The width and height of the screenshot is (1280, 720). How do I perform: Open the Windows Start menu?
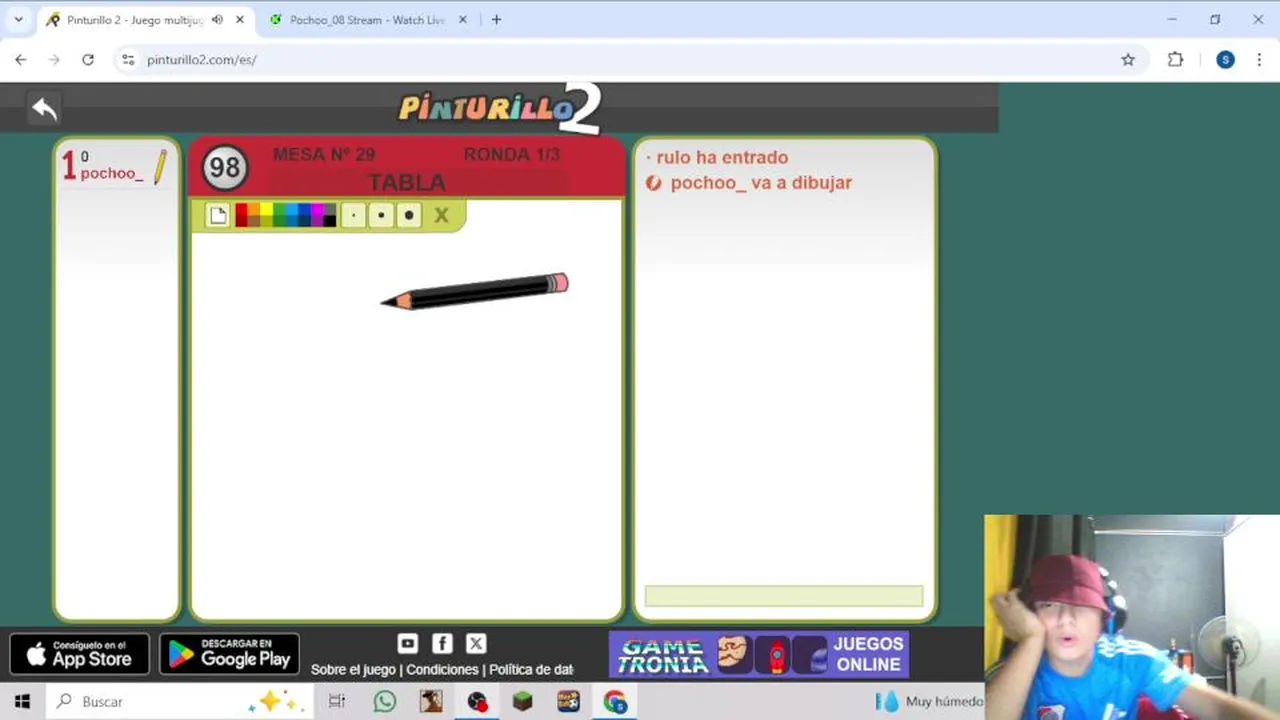click(x=22, y=702)
